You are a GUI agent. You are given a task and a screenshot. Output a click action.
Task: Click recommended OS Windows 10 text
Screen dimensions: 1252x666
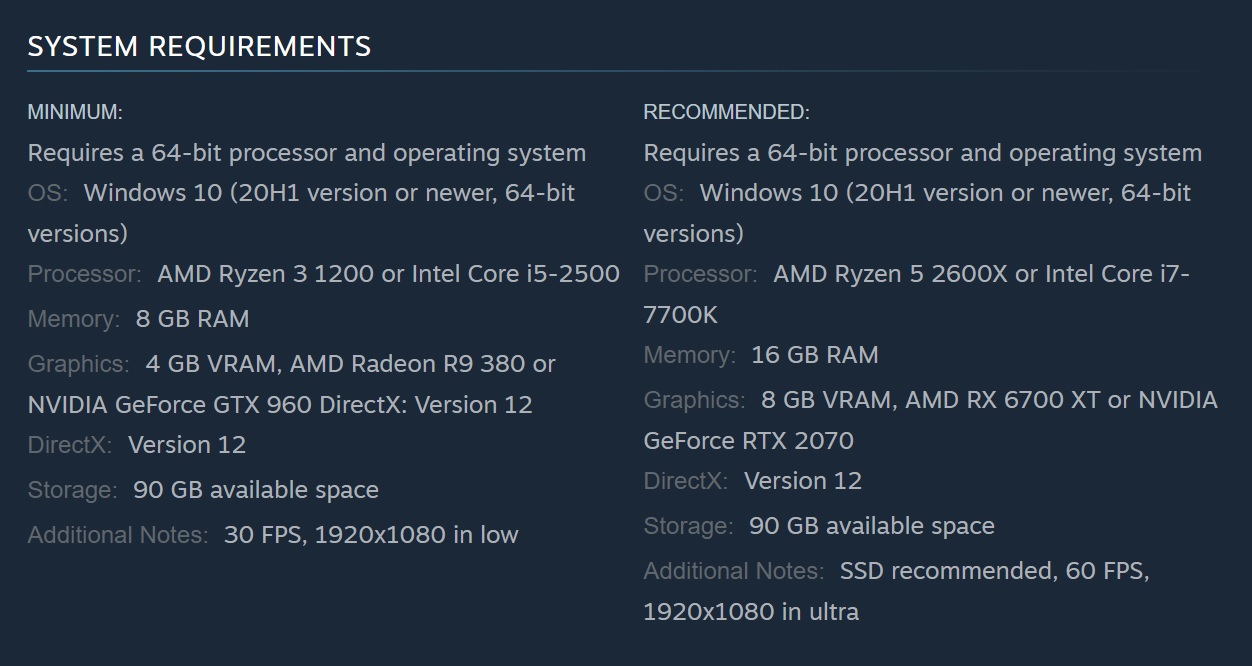[945, 192]
